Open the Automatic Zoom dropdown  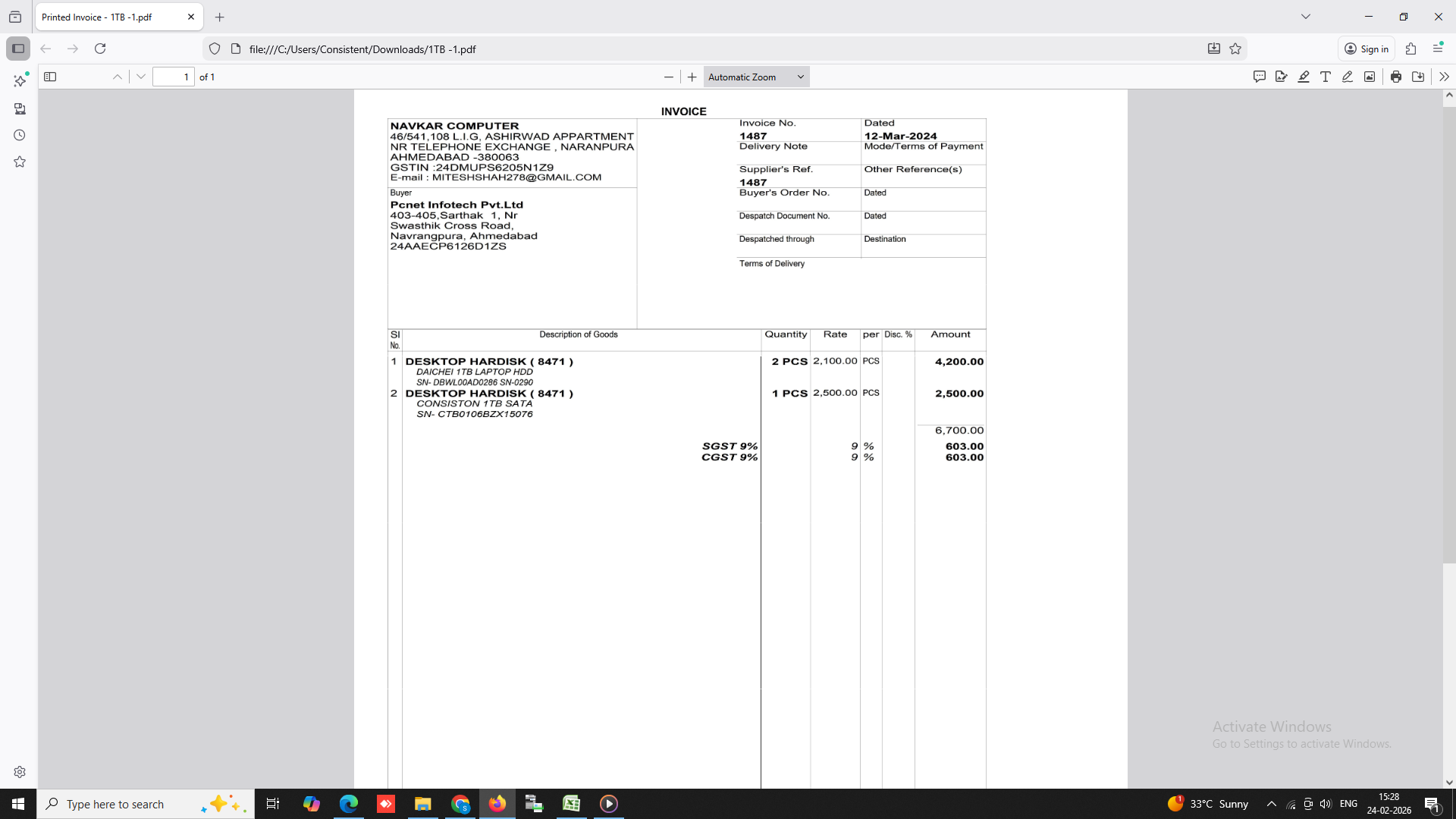tap(756, 77)
